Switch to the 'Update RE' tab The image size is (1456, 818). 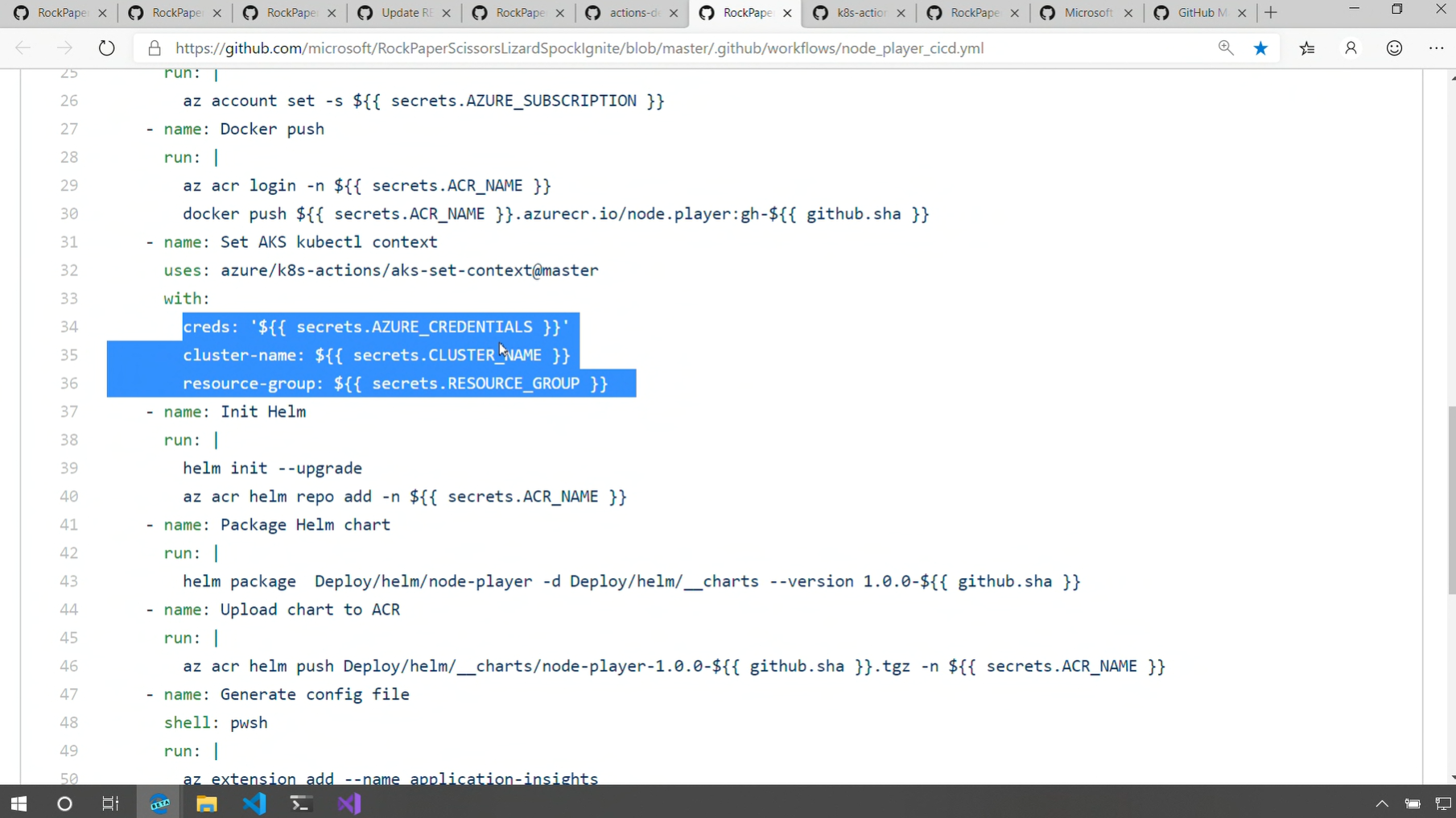click(x=406, y=13)
